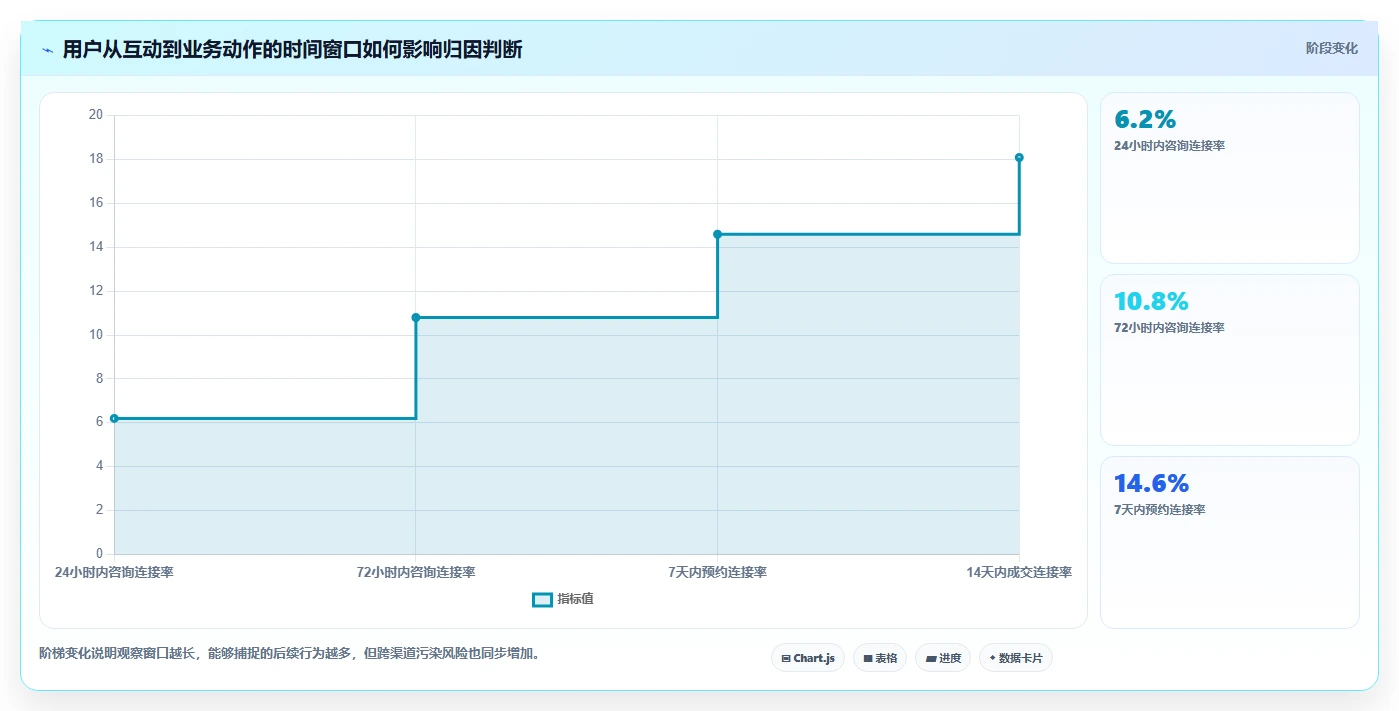The height and width of the screenshot is (711, 1399).
Task: Click the icon in the 进度 tag
Action: pyautogui.click(x=931, y=658)
